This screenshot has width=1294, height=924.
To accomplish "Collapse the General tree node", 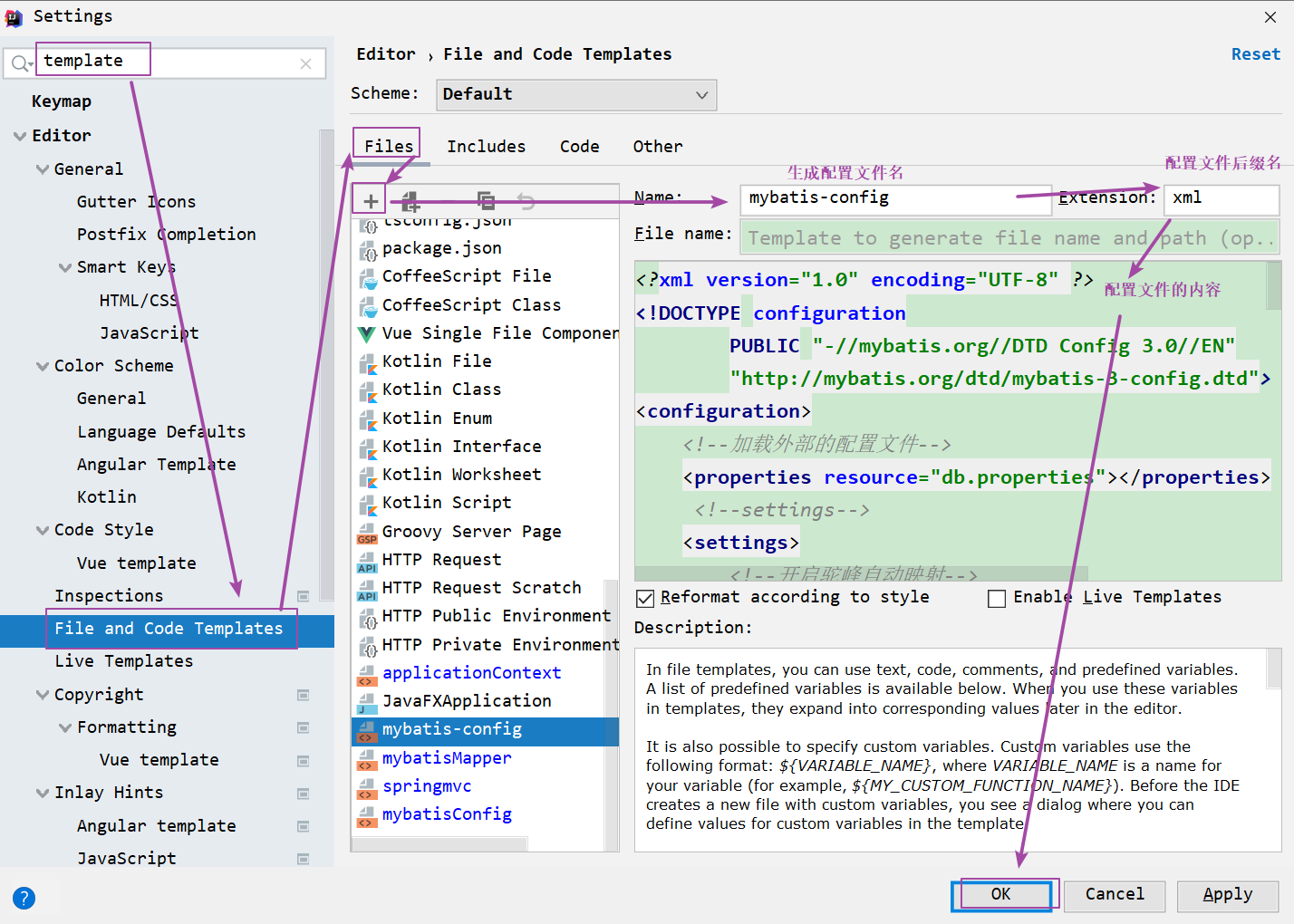I will coord(43,169).
